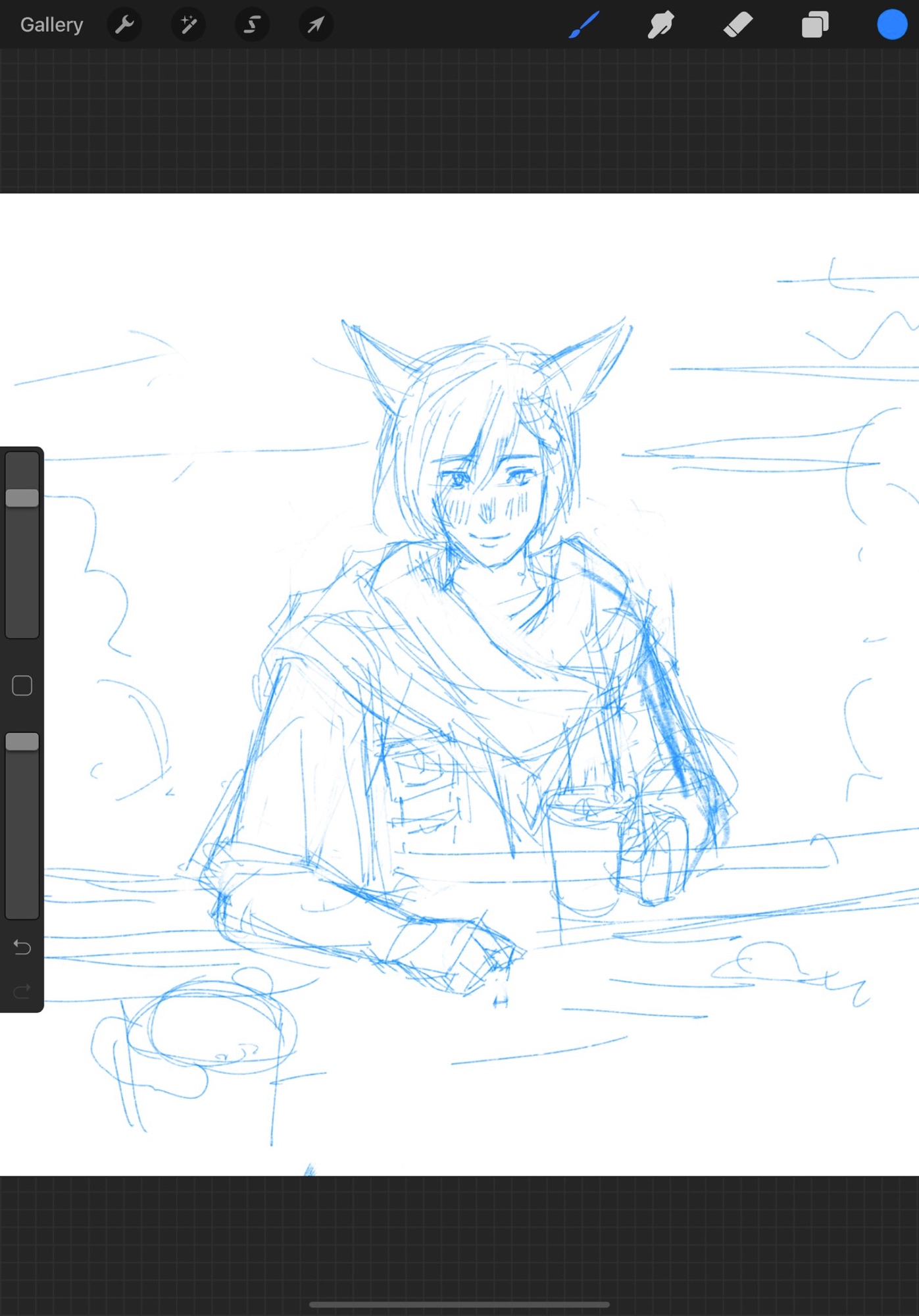The width and height of the screenshot is (919, 1316).
Task: Activate the Selection tool
Action: [x=252, y=25]
